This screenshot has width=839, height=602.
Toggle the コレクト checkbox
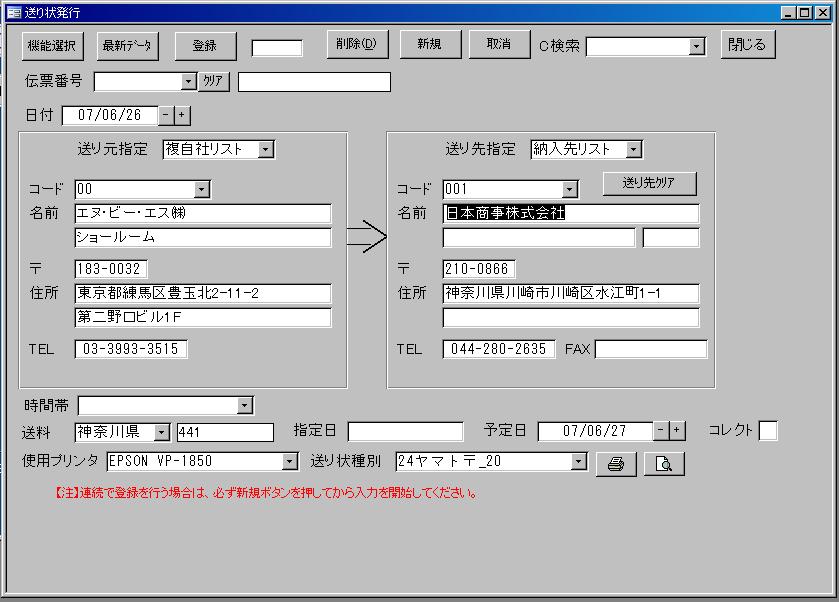(x=768, y=431)
